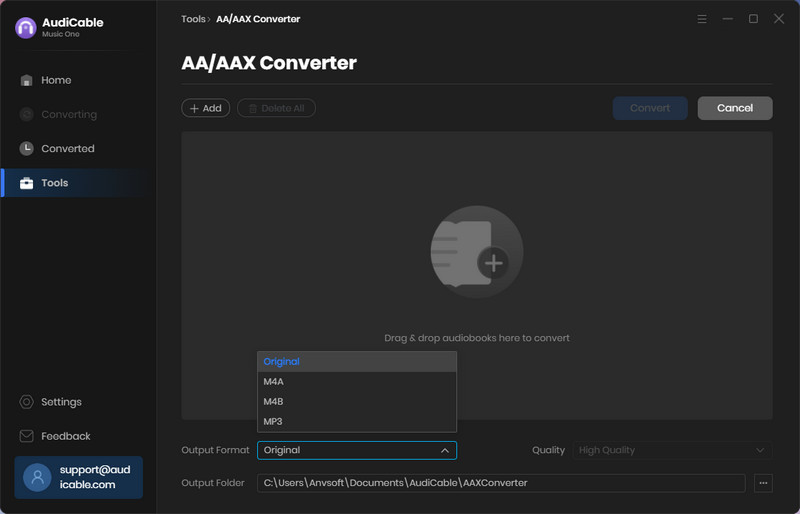Click the Home house icon
This screenshot has width=800, height=514.
point(27,80)
